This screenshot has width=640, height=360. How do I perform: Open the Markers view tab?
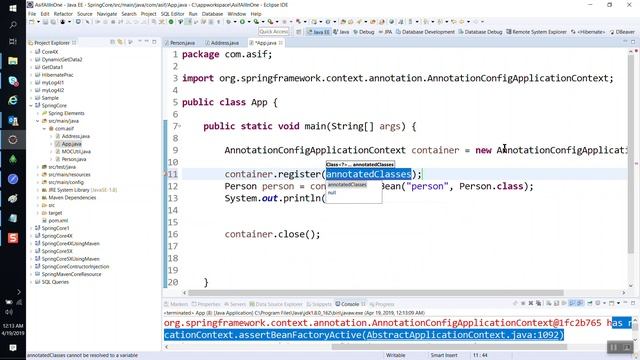coord(176,304)
